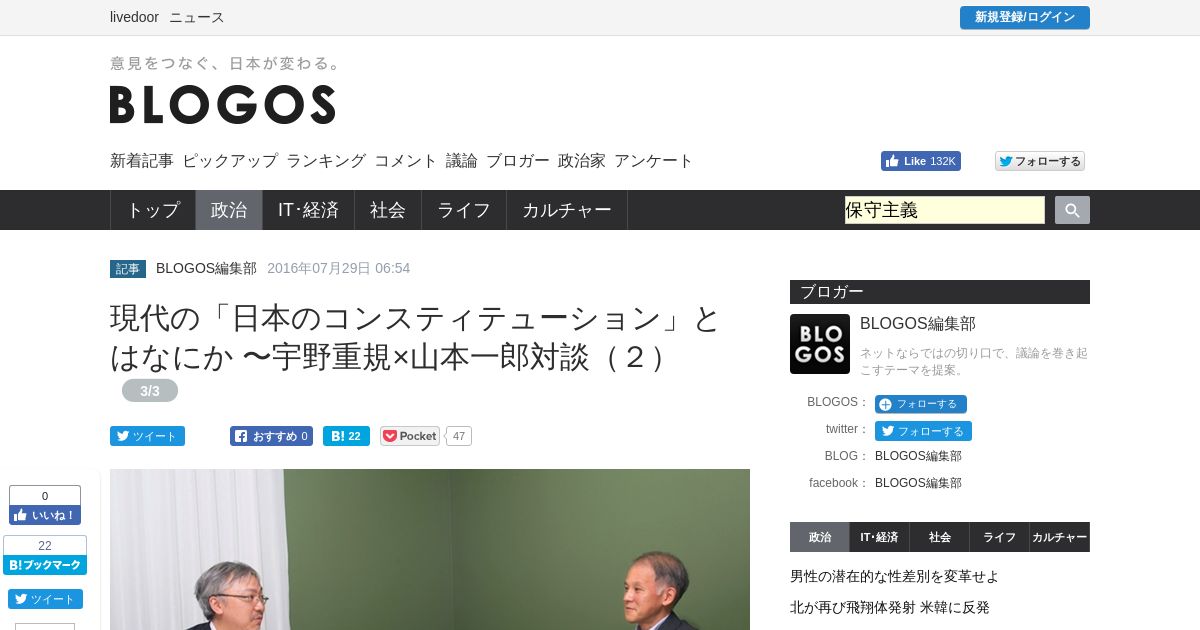Click the BLOGOS logo
The image size is (1200, 630).
pos(222,104)
